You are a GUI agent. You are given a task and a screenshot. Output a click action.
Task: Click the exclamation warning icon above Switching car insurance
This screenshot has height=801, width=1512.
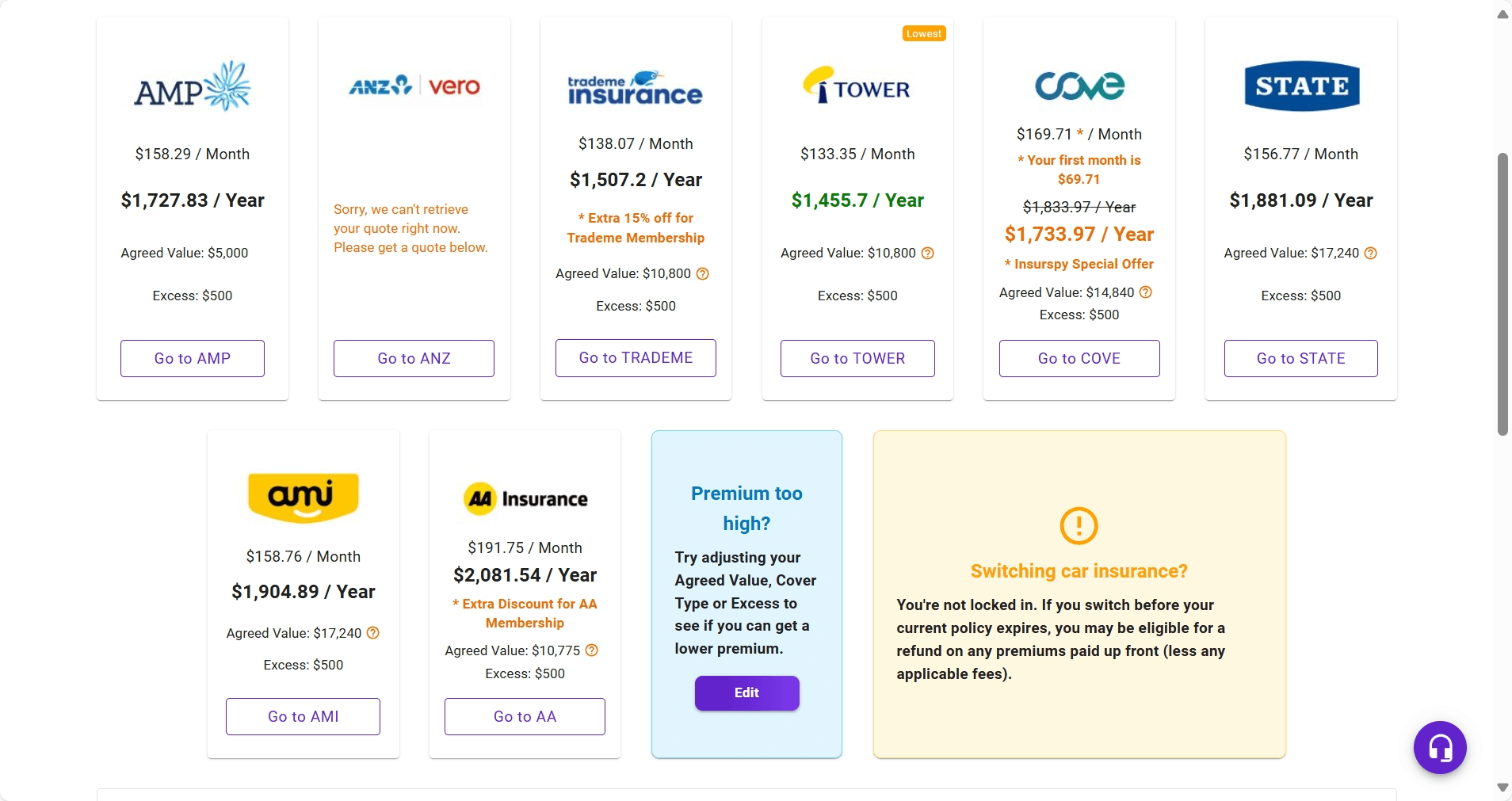click(1079, 525)
